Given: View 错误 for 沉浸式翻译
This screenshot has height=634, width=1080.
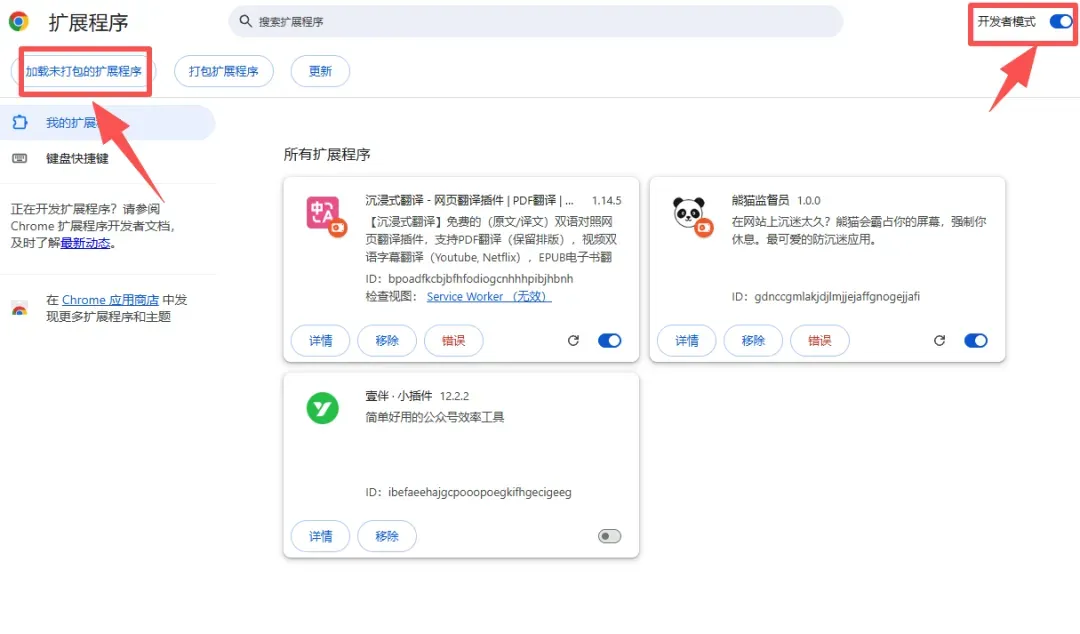Looking at the screenshot, I should 453,340.
